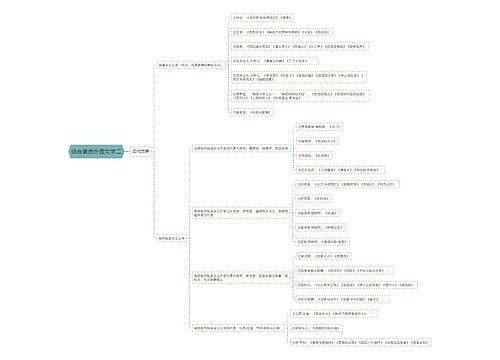Select the first two-line leaf in upper group
Viewport: 500px width, 360px height.
tap(299, 77)
